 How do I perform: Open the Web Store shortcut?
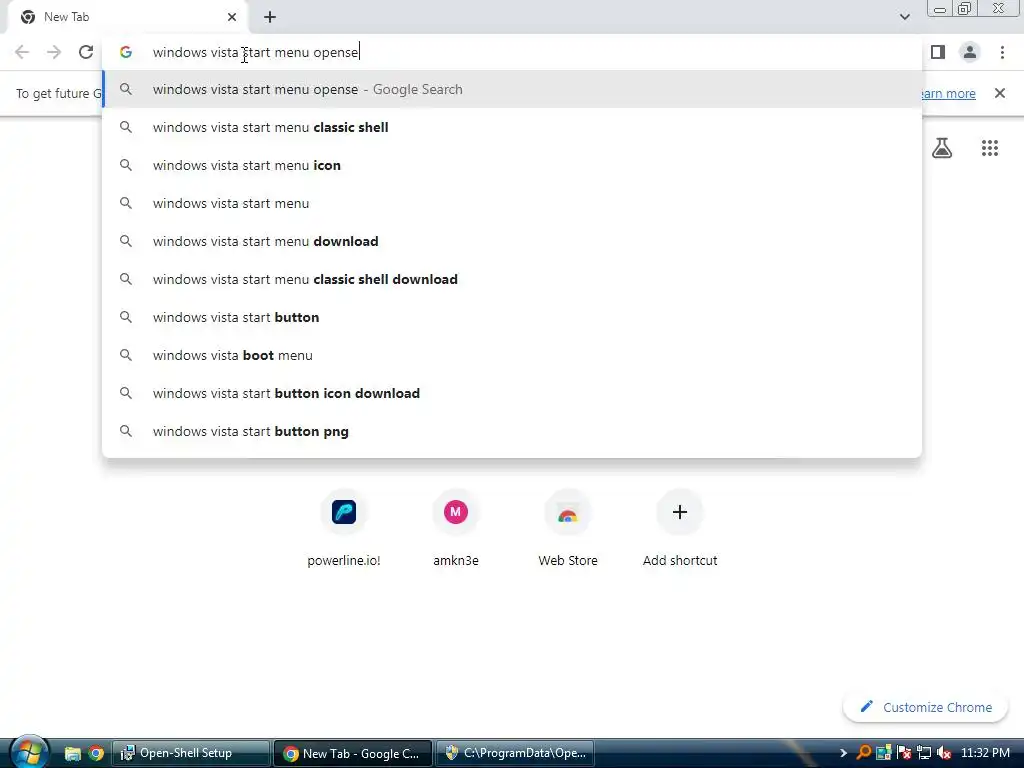tap(568, 528)
